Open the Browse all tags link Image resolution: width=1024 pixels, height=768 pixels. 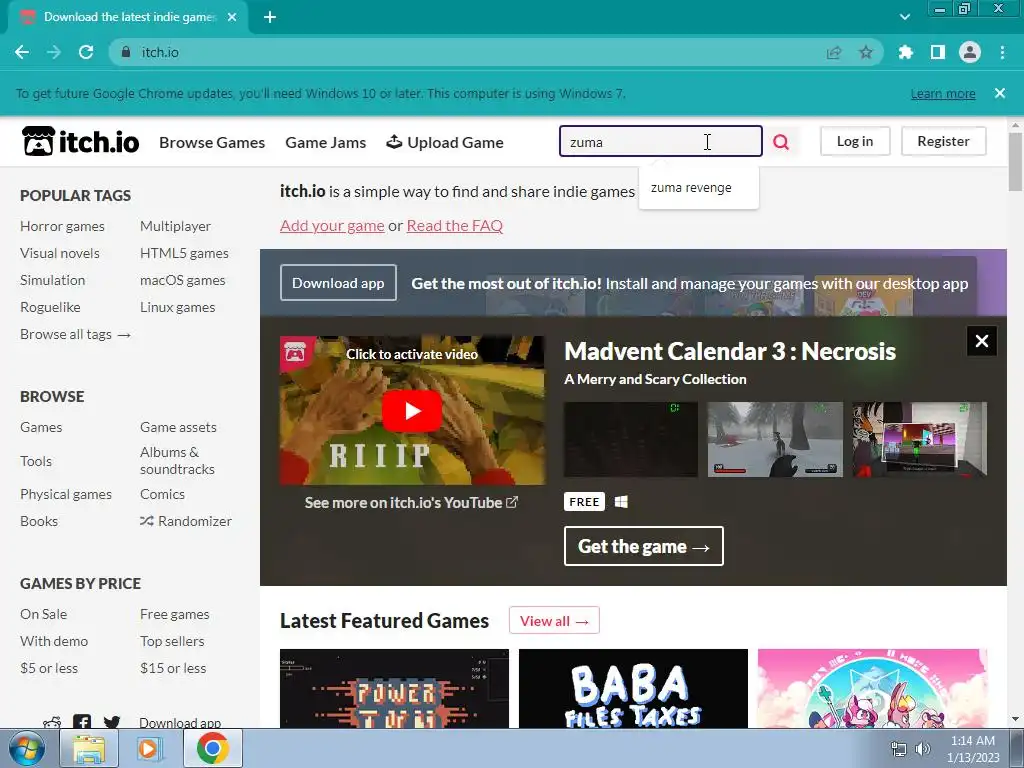coord(75,334)
